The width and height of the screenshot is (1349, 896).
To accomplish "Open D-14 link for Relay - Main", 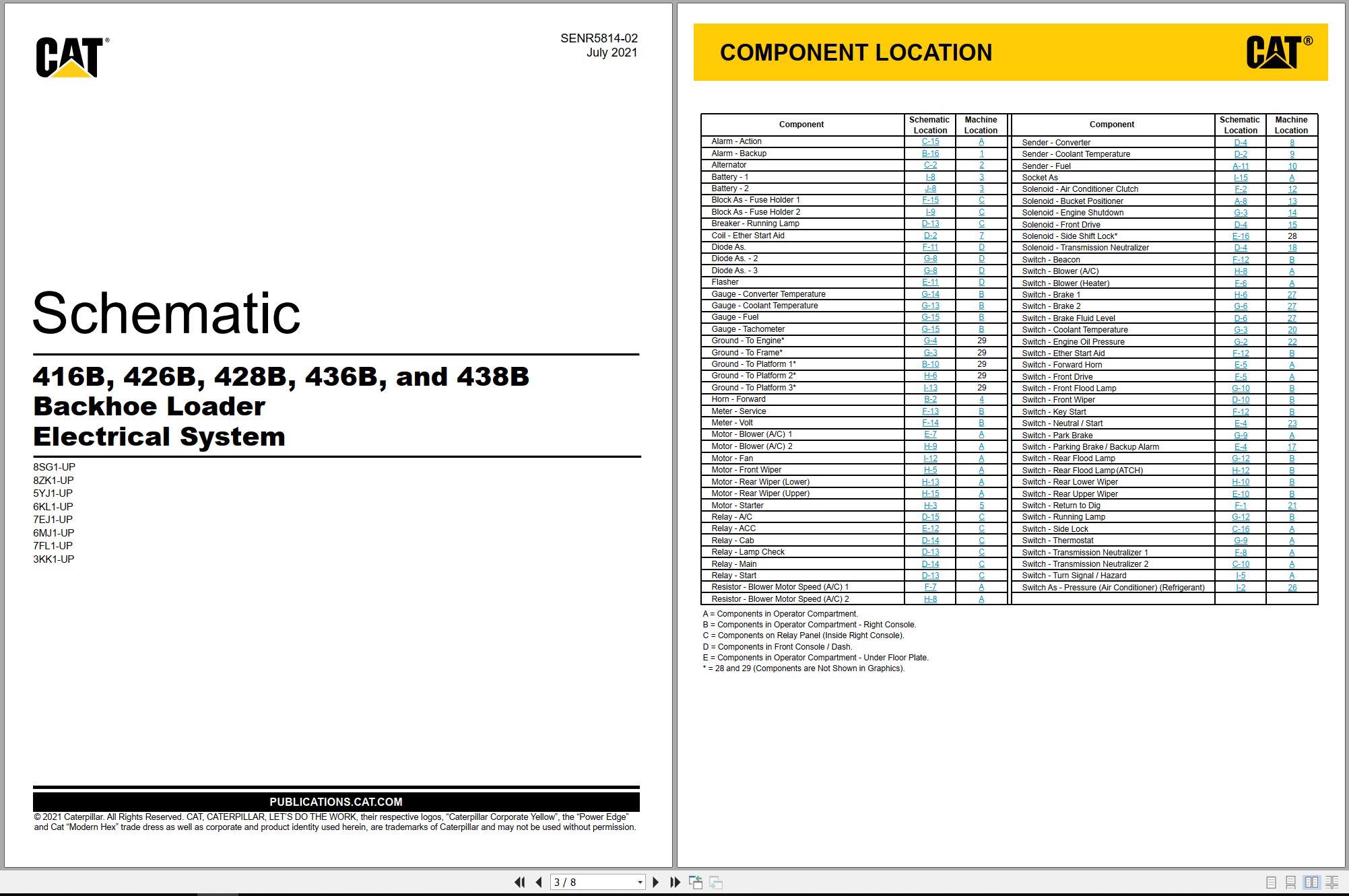I will click(930, 564).
